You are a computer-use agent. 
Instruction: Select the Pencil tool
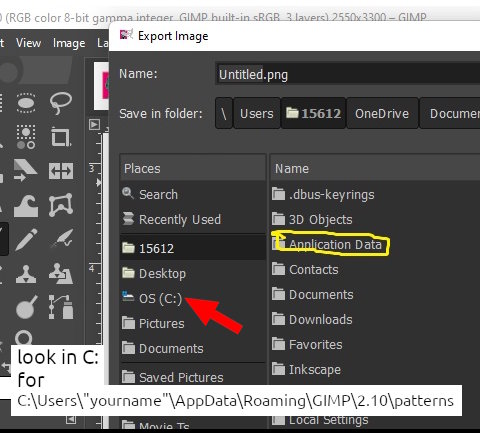[x=26, y=239]
